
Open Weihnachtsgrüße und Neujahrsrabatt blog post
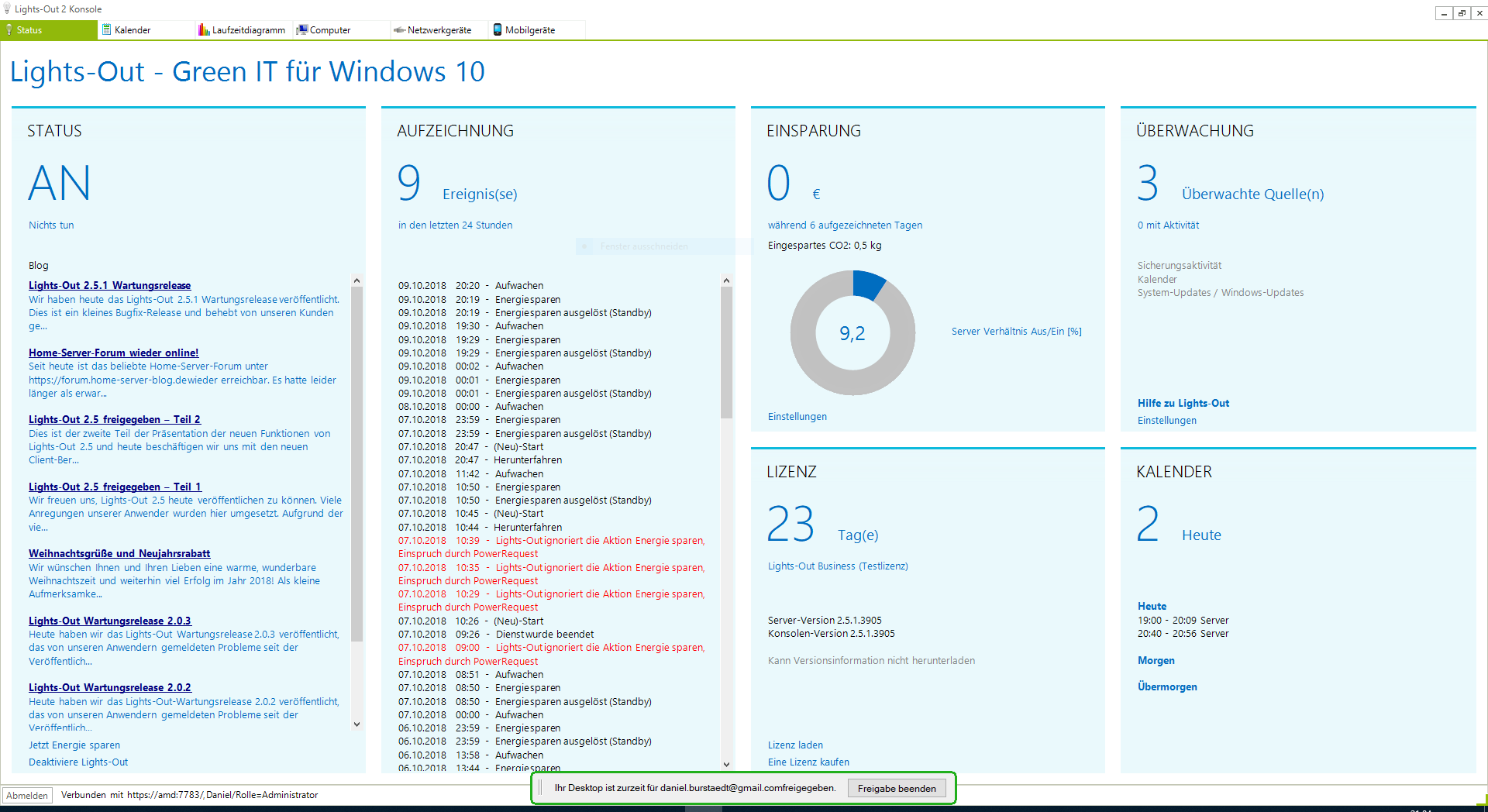pyautogui.click(x=119, y=553)
